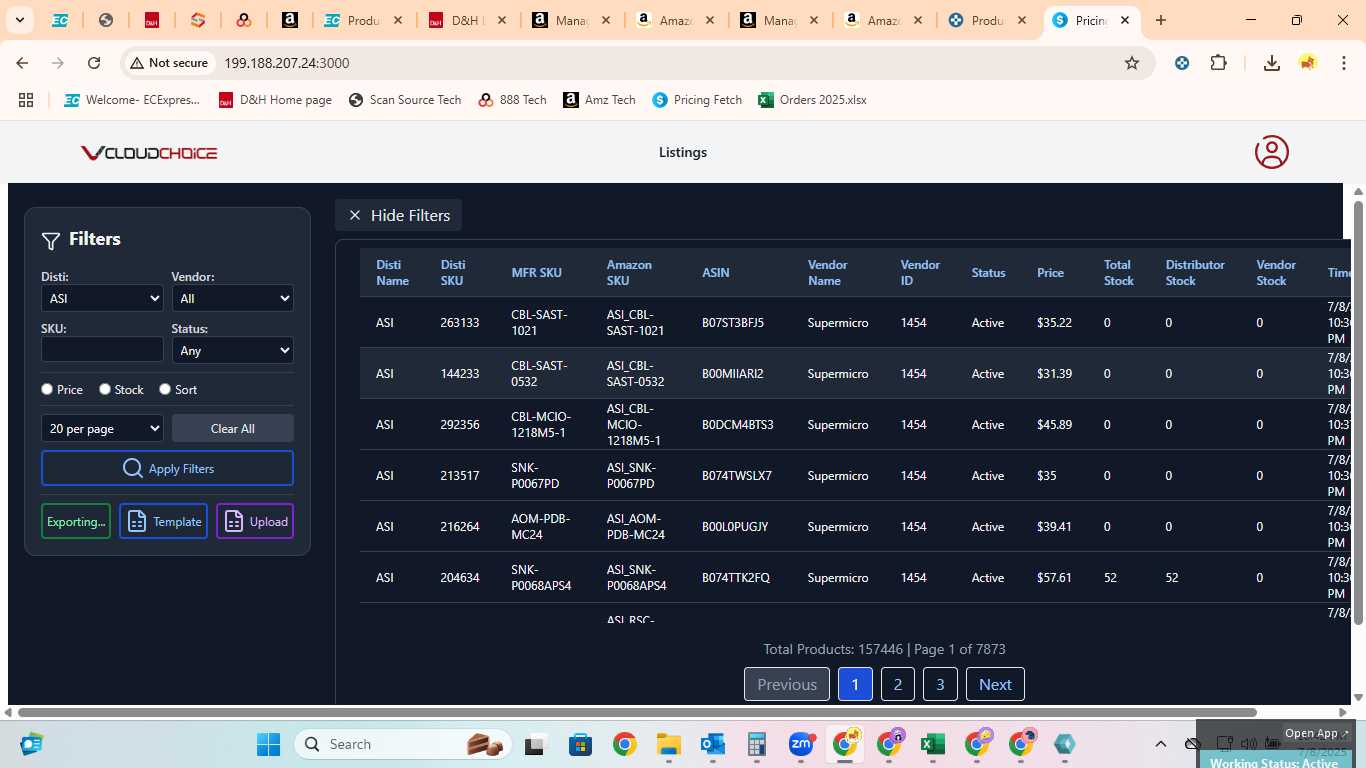Close the active Pricing tab
Image resolution: width=1366 pixels, height=768 pixels.
point(1125,20)
